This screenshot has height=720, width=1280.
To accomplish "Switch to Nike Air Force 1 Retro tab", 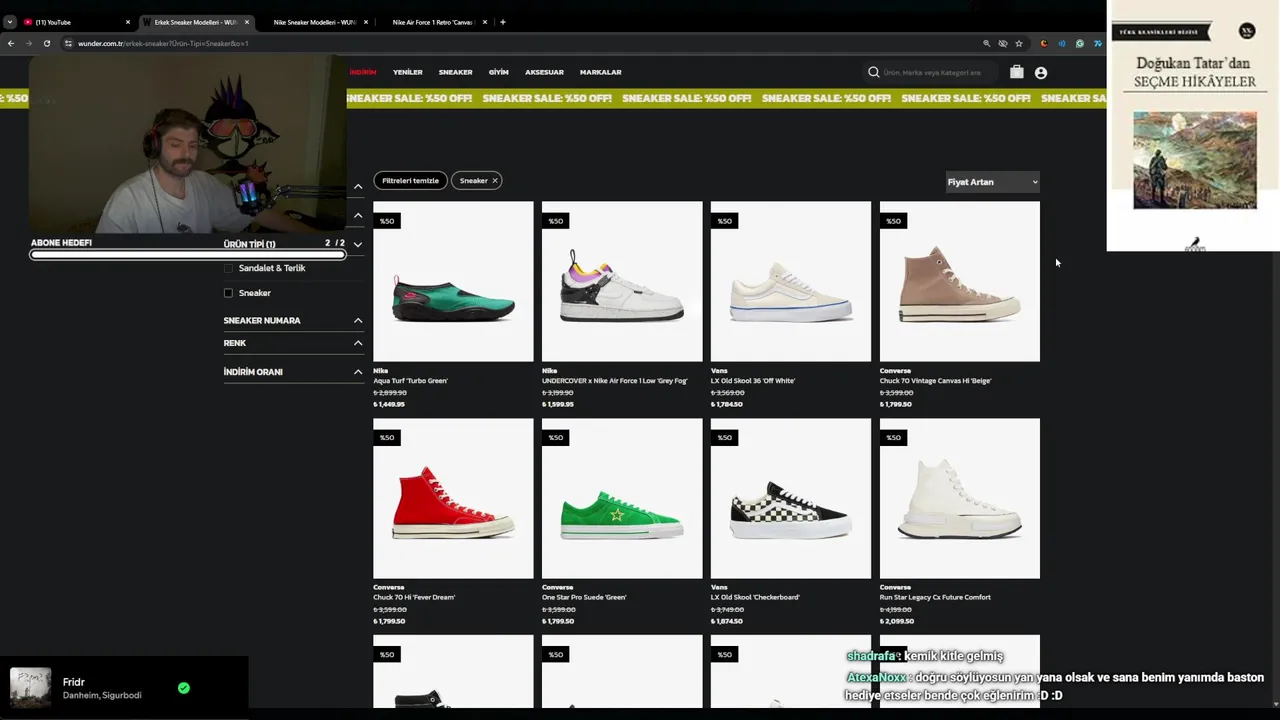I will click(x=432, y=22).
